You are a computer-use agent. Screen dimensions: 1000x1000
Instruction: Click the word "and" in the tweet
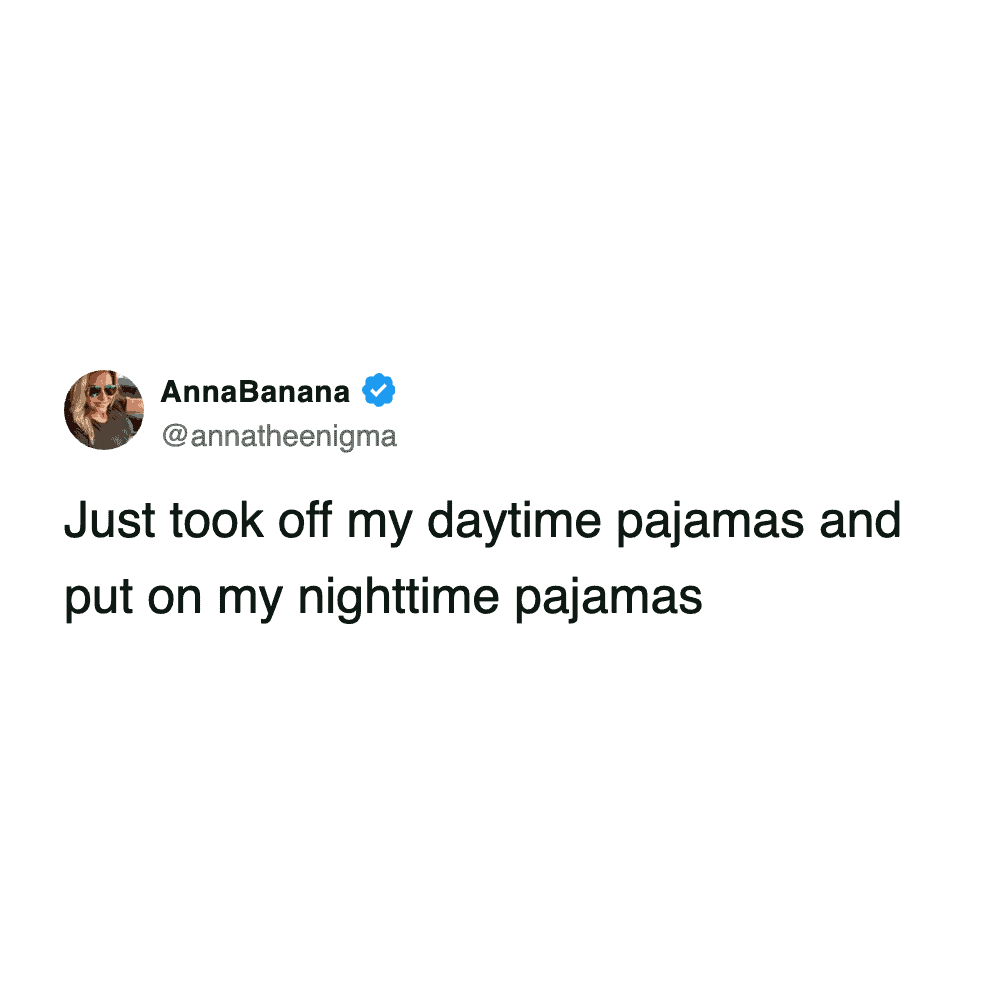tap(860, 520)
